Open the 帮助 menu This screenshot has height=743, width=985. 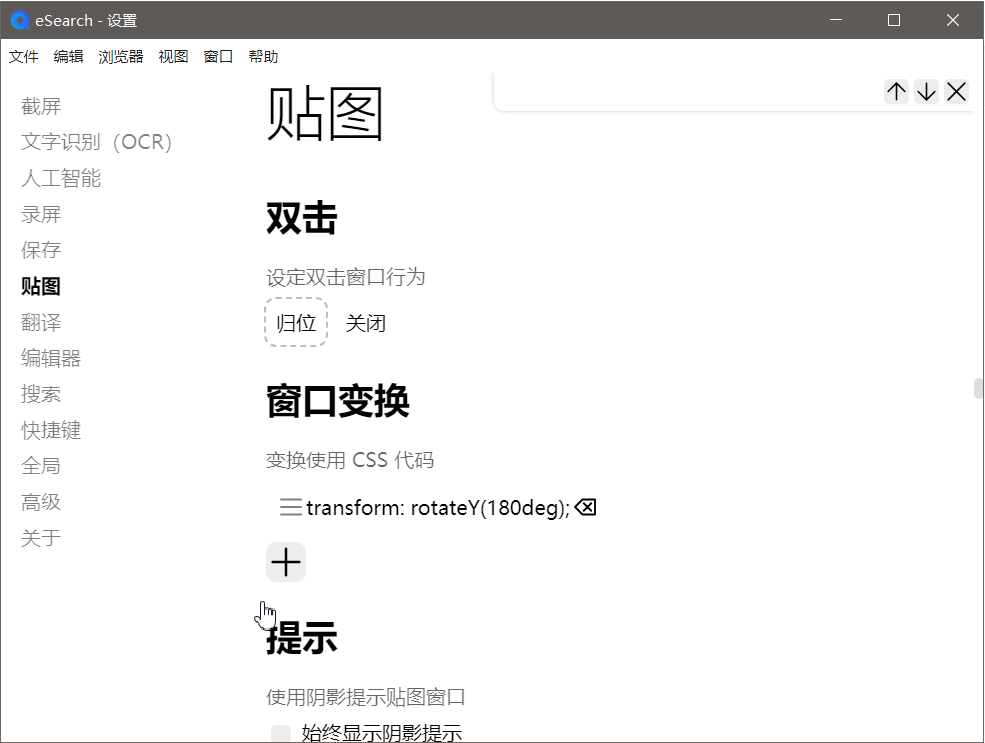[x=263, y=57]
